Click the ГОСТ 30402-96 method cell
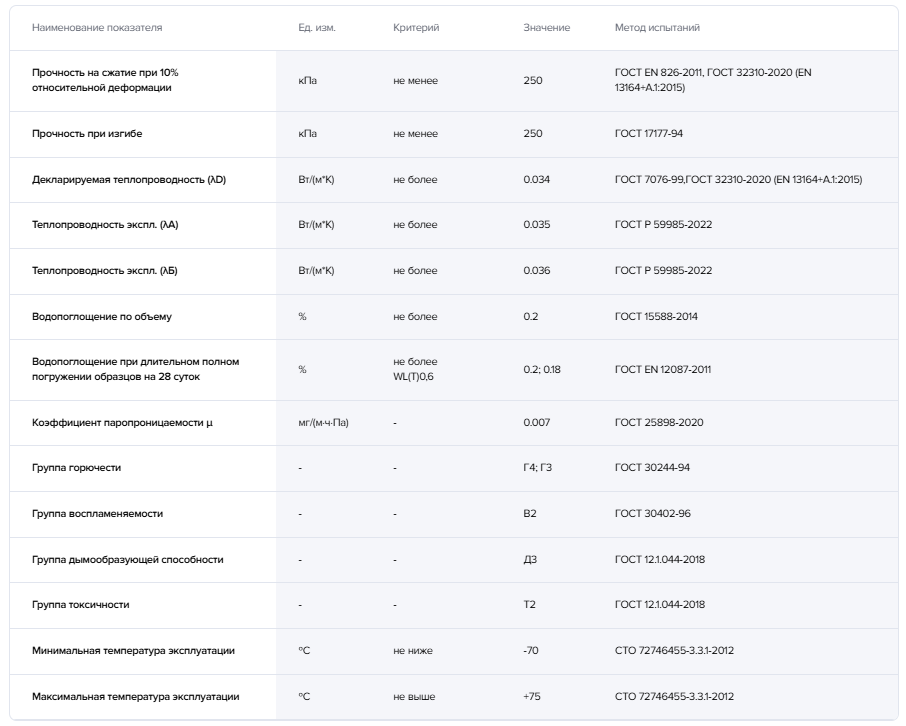This screenshot has width=906, height=726. pyautogui.click(x=653, y=514)
